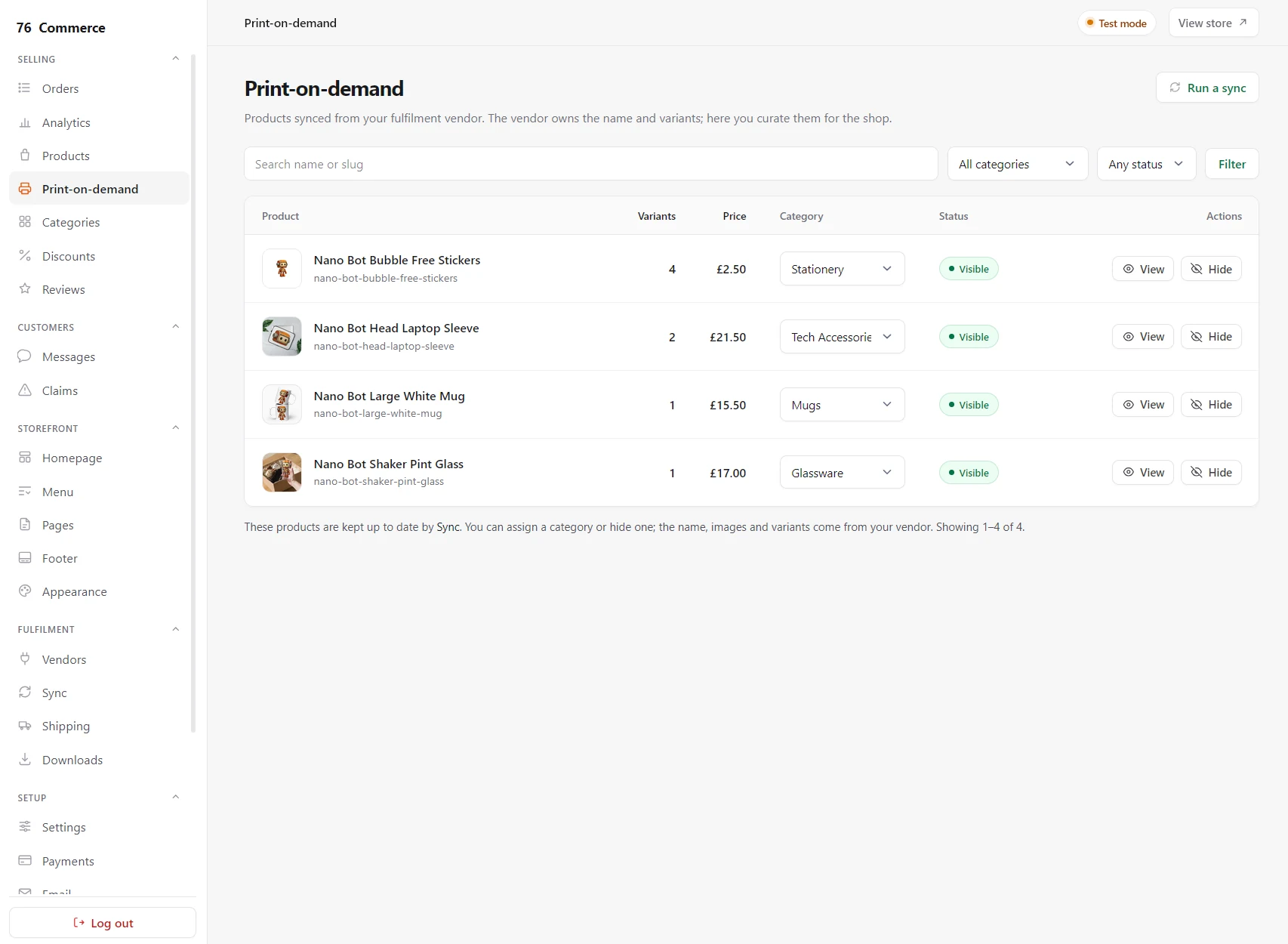Click the refresh icon in Run a sync

pyautogui.click(x=1175, y=88)
